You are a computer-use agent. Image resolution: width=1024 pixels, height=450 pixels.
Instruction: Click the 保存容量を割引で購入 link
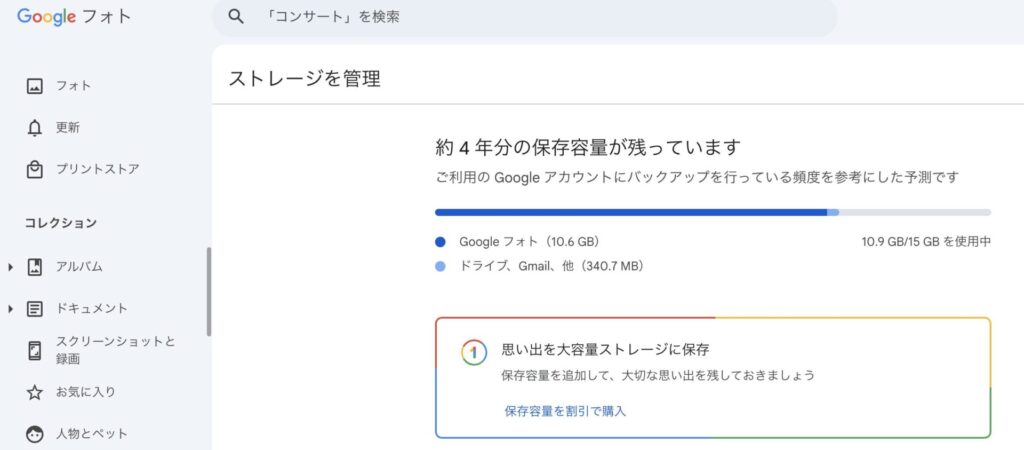tap(565, 411)
